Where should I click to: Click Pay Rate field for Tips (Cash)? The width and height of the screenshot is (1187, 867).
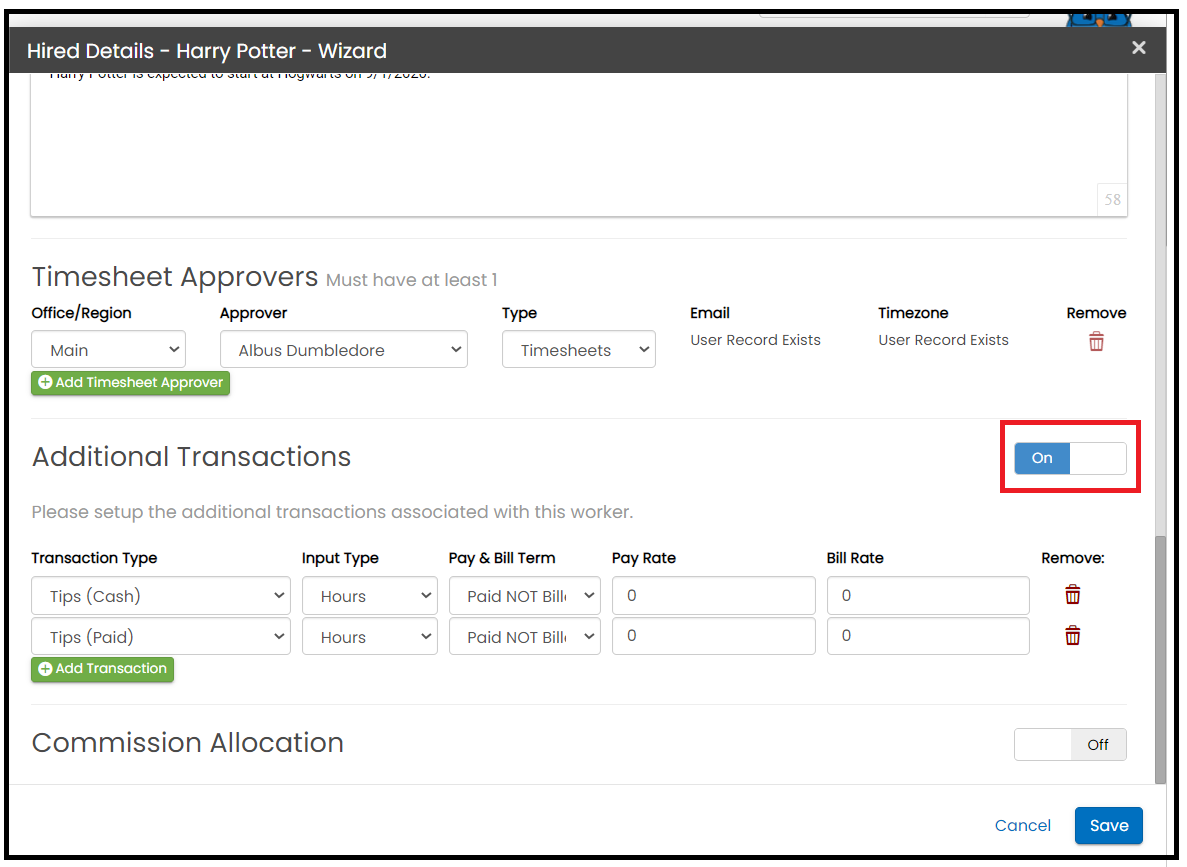click(x=713, y=596)
